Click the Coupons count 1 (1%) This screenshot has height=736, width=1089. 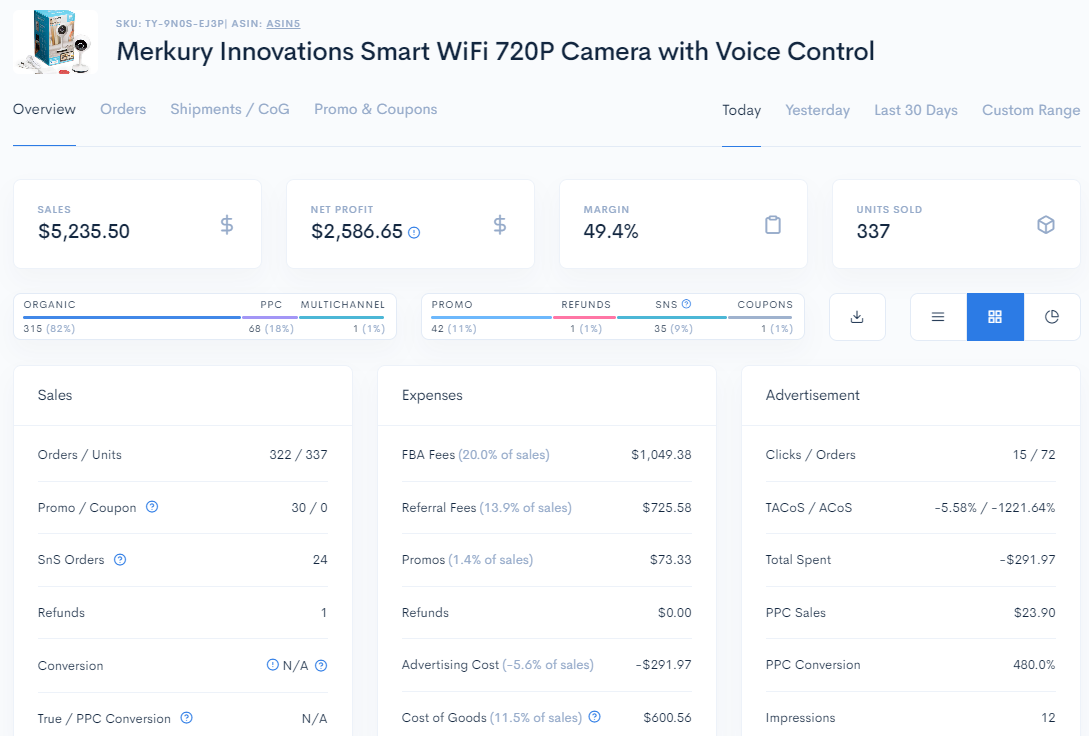tap(777, 328)
